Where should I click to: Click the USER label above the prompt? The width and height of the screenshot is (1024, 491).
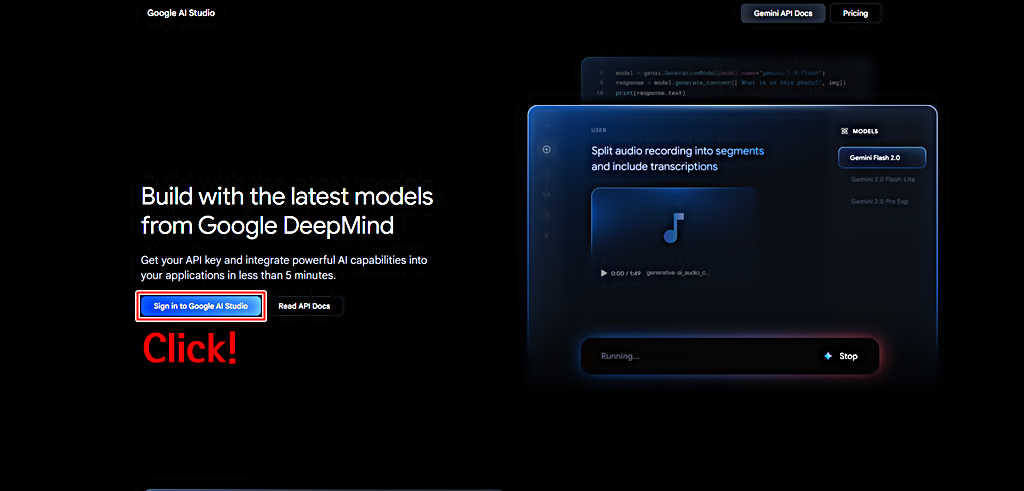598,131
